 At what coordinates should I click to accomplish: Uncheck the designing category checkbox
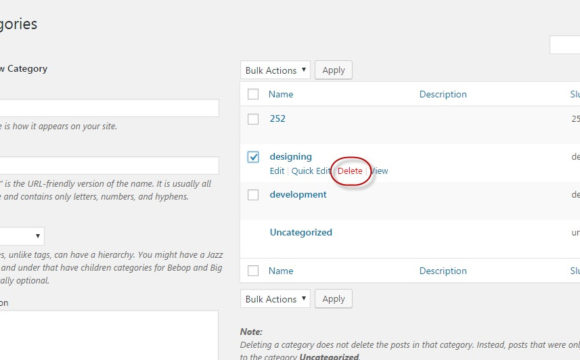pyautogui.click(x=253, y=157)
